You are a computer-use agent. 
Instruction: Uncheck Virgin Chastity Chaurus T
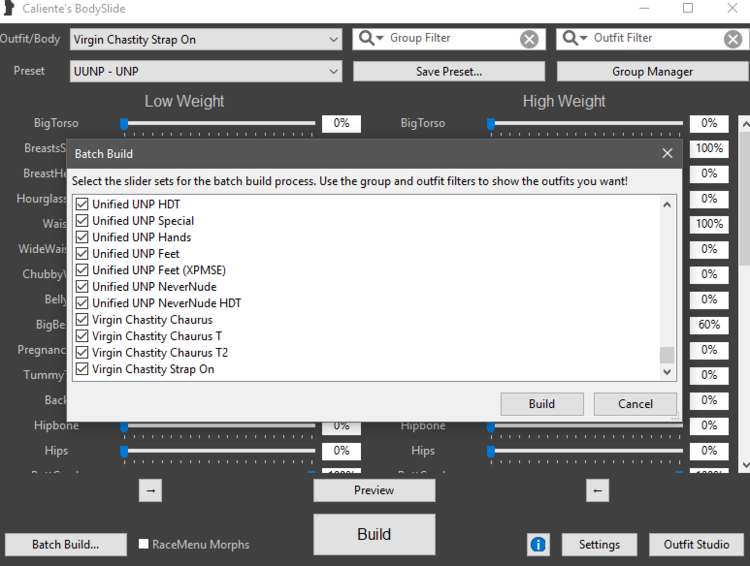tap(82, 336)
